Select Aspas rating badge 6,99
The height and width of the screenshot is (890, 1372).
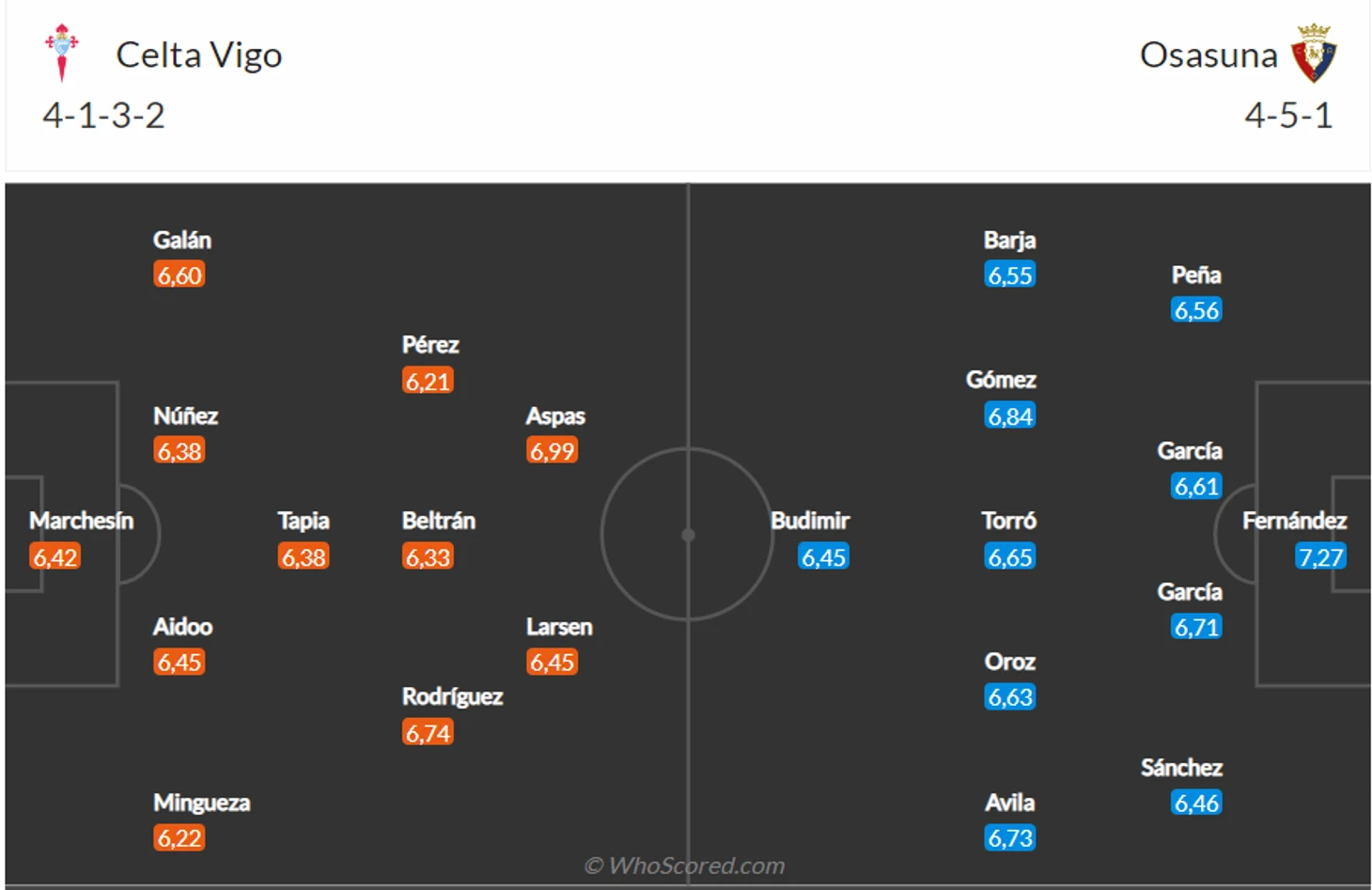coord(552,451)
